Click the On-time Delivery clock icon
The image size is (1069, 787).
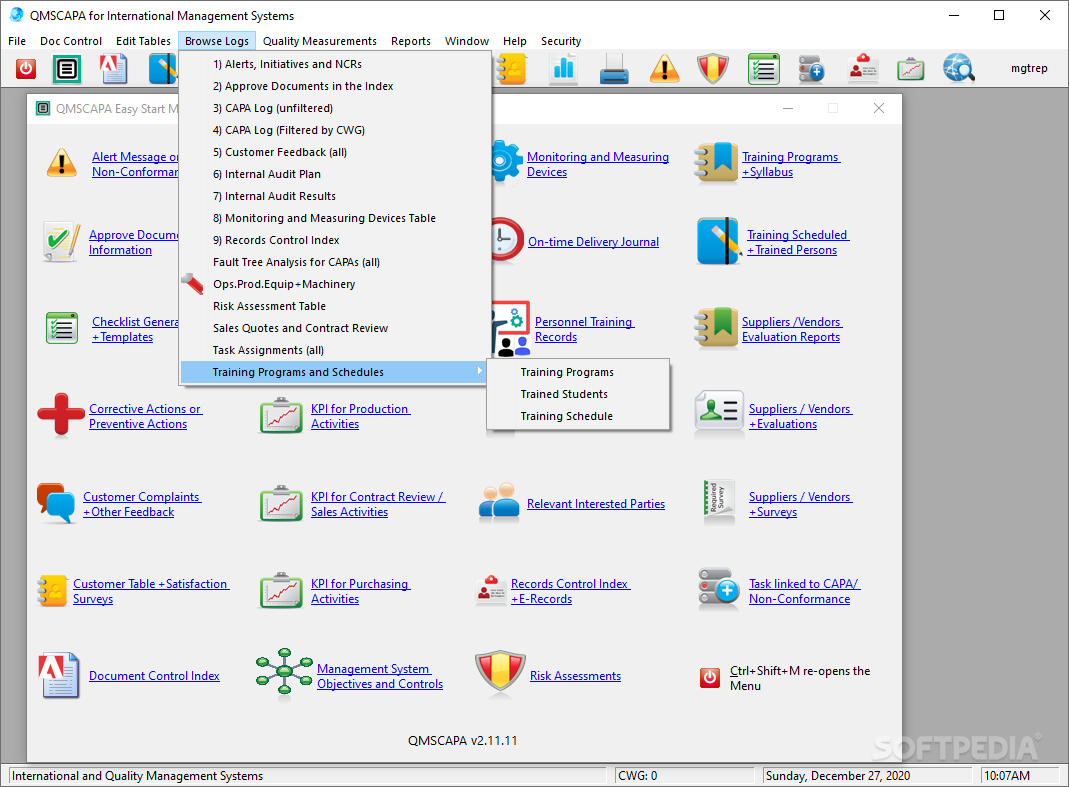[x=506, y=239]
